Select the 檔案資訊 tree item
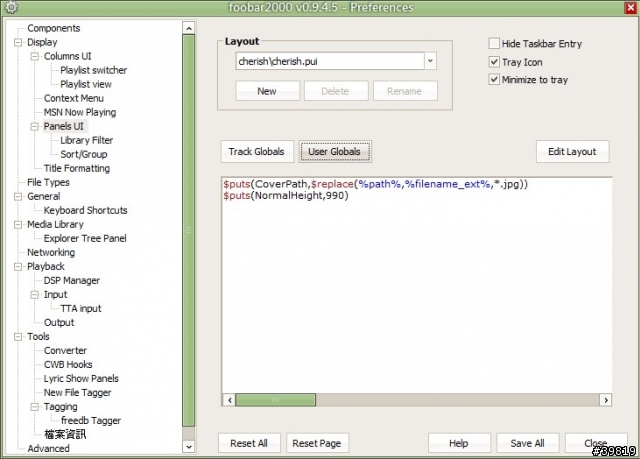This screenshot has height=459, width=640. point(65,434)
